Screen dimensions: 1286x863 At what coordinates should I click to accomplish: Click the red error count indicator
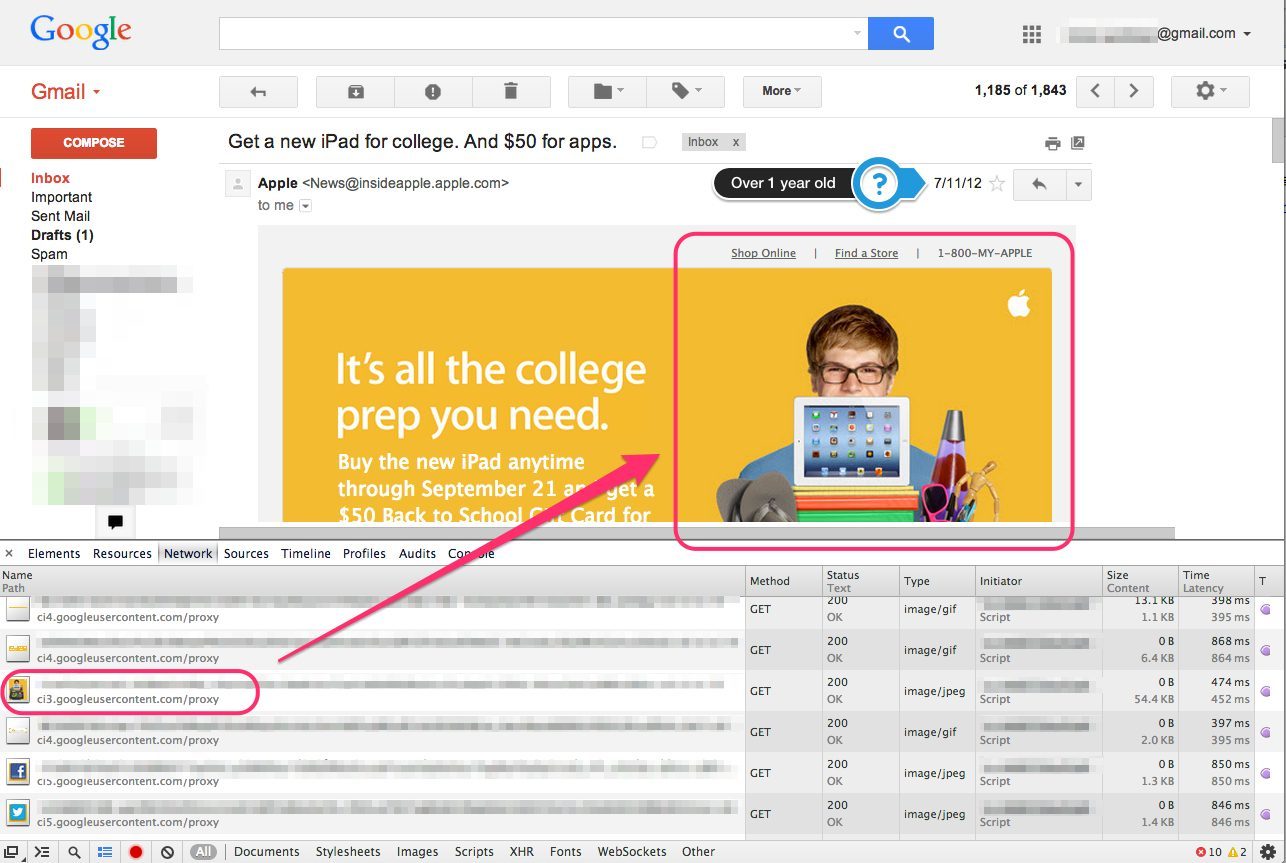tap(1209, 852)
